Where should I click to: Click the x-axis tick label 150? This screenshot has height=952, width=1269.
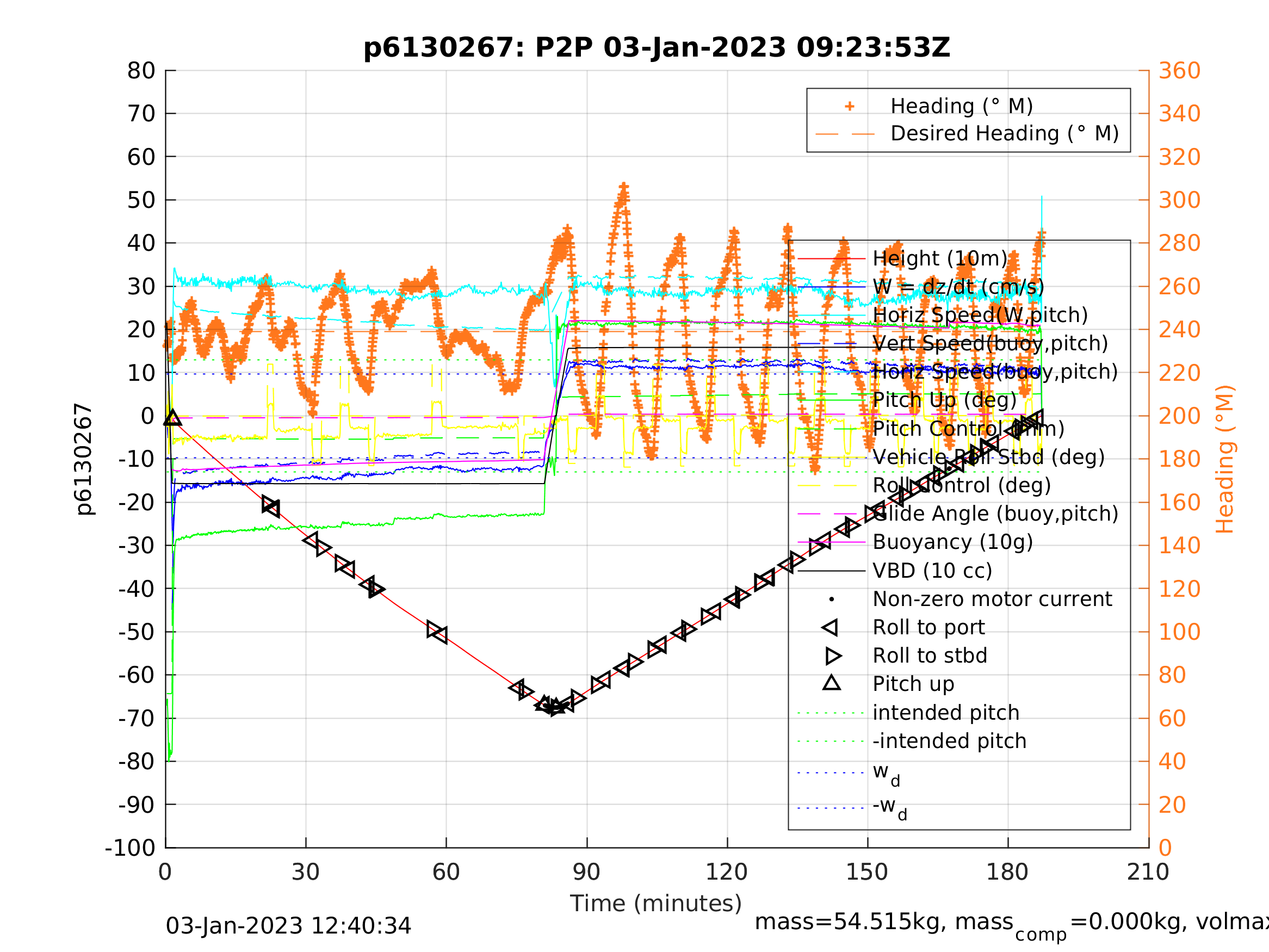pos(867,872)
